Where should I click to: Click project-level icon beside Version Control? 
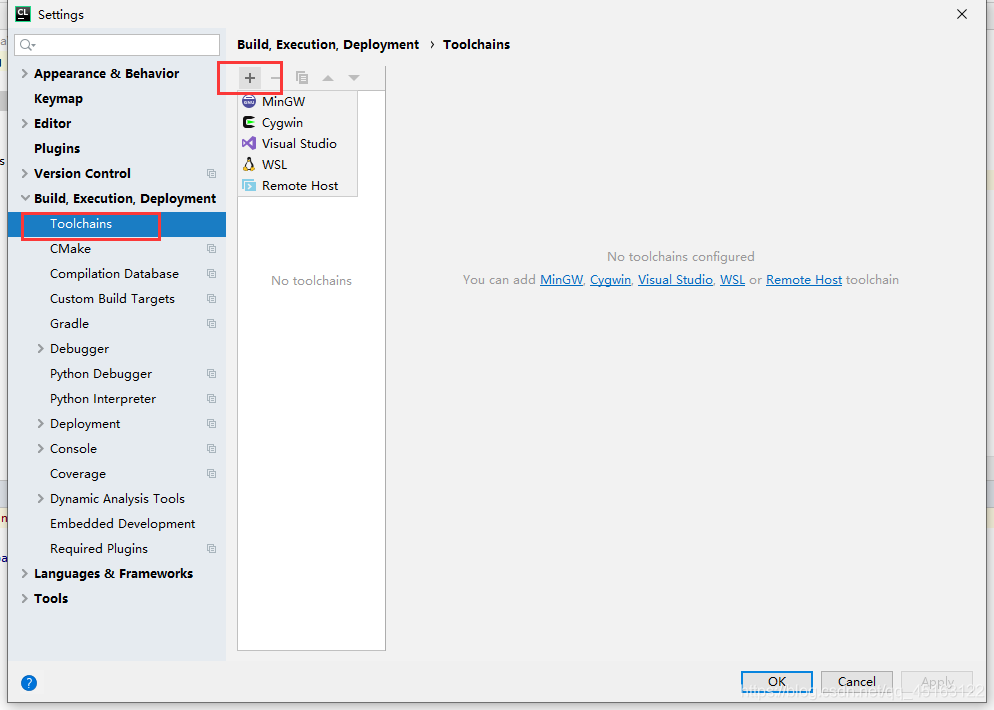click(212, 174)
